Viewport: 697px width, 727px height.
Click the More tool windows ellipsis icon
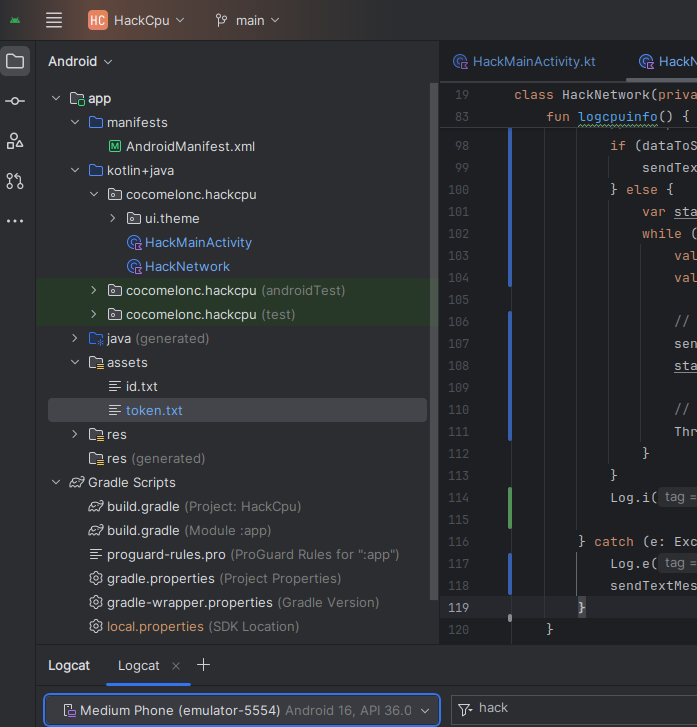point(15,221)
